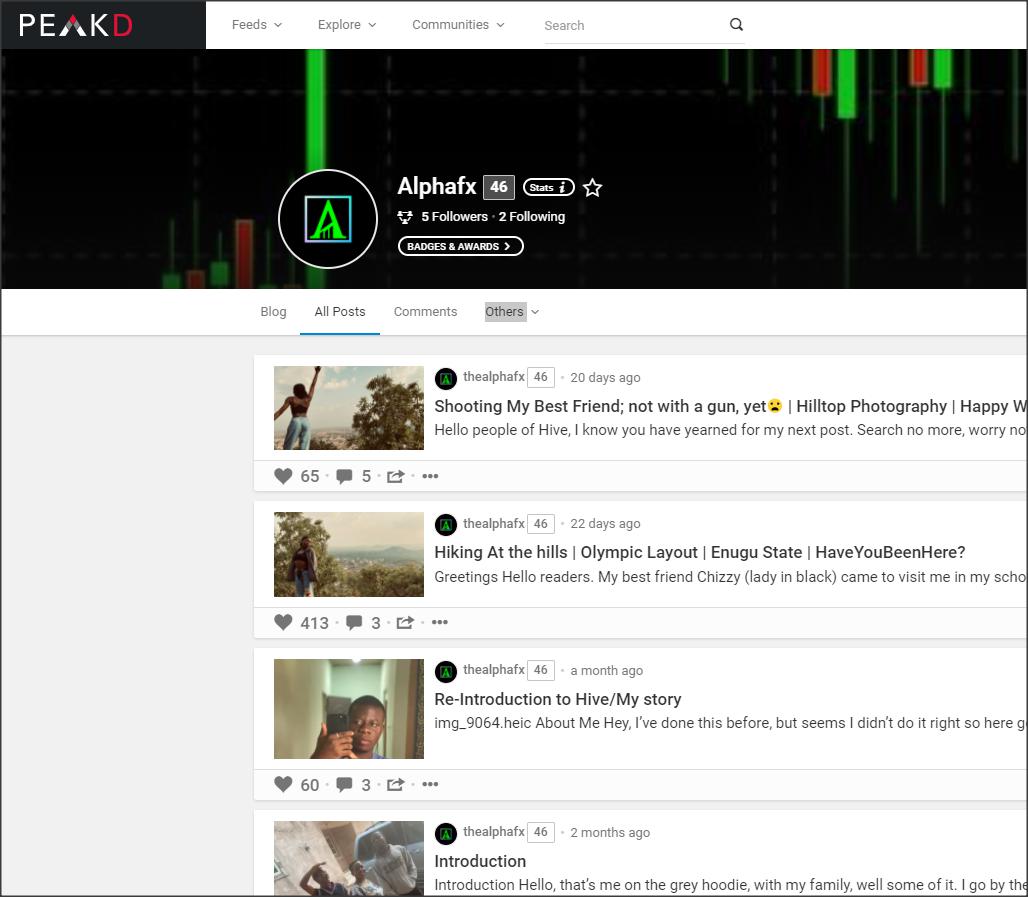Select the All Posts tab
Viewport: 1028px width, 897px height.
tap(340, 311)
